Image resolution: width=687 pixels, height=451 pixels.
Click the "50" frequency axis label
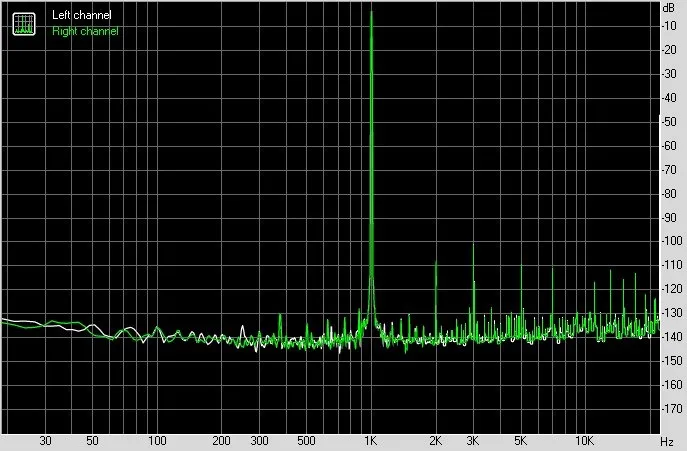click(92, 441)
